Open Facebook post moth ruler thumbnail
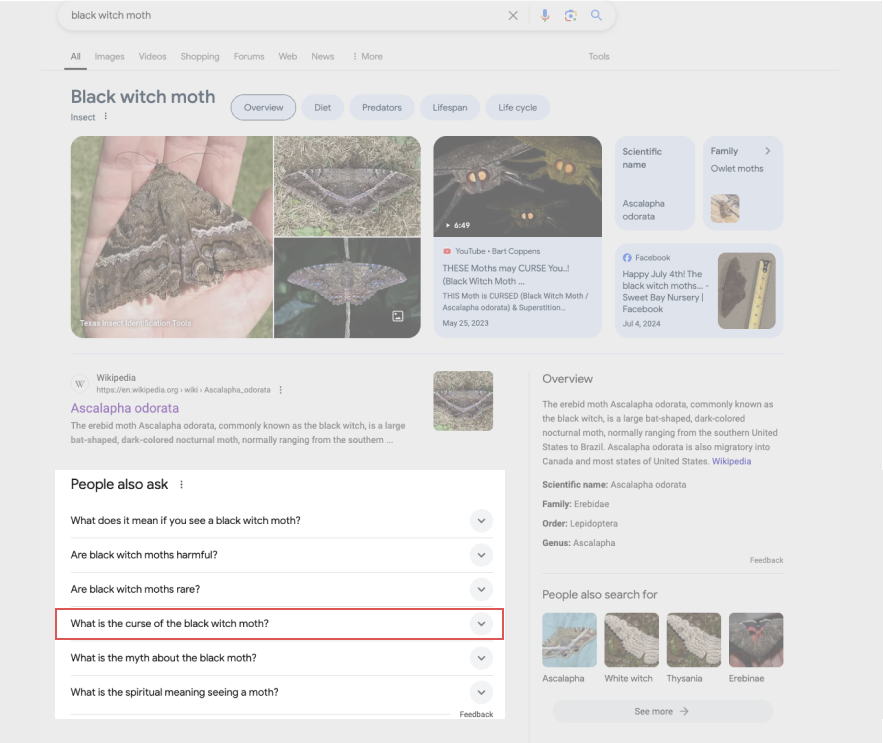The image size is (883, 743). (x=747, y=291)
